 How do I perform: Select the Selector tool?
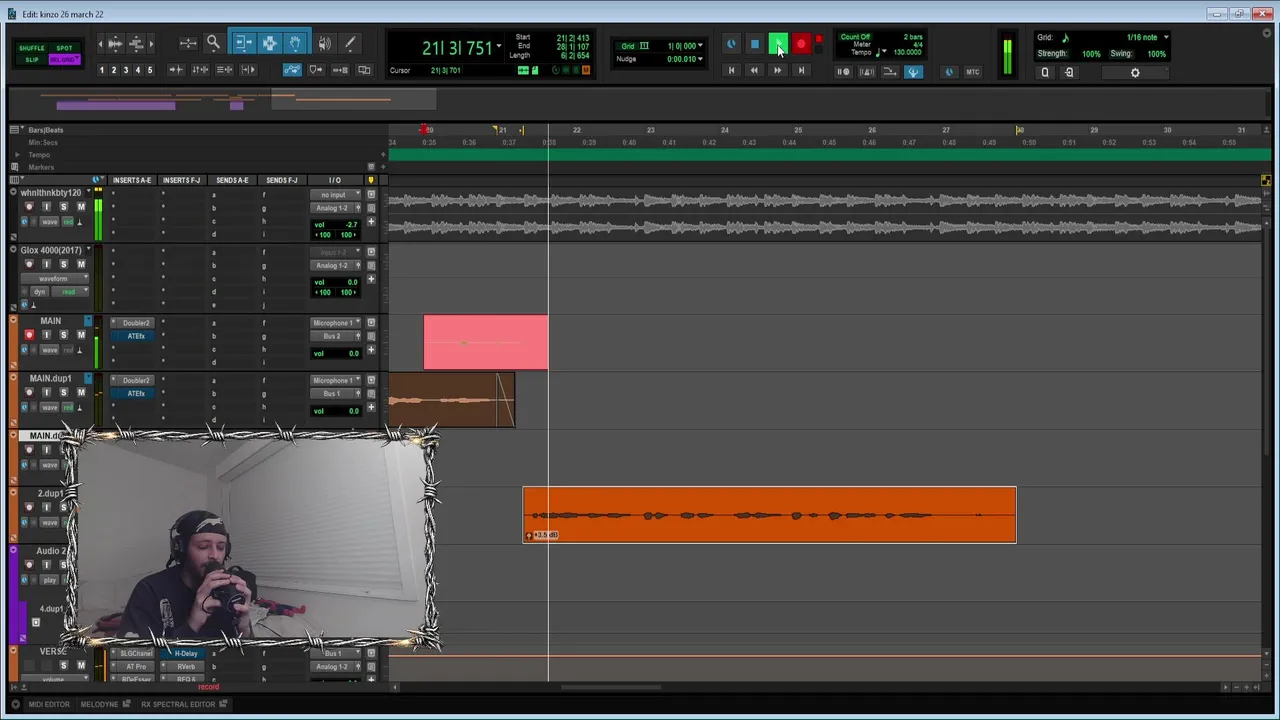pos(269,43)
